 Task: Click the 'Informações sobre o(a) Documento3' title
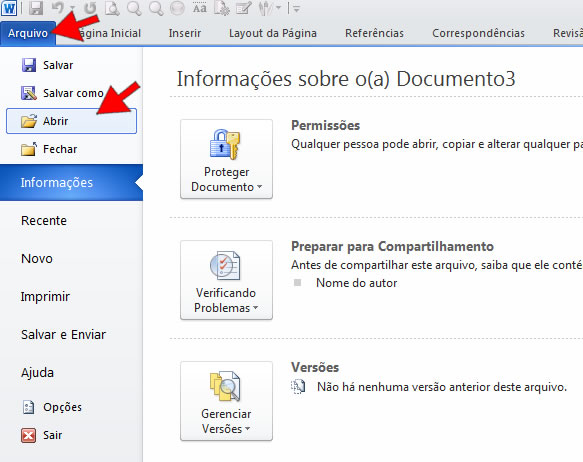(x=346, y=79)
